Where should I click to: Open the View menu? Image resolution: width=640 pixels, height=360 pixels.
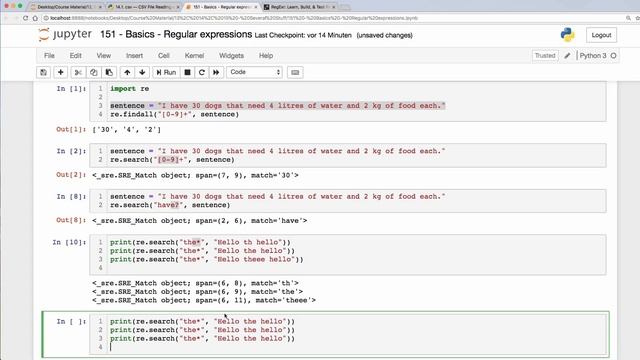pyautogui.click(x=104, y=56)
